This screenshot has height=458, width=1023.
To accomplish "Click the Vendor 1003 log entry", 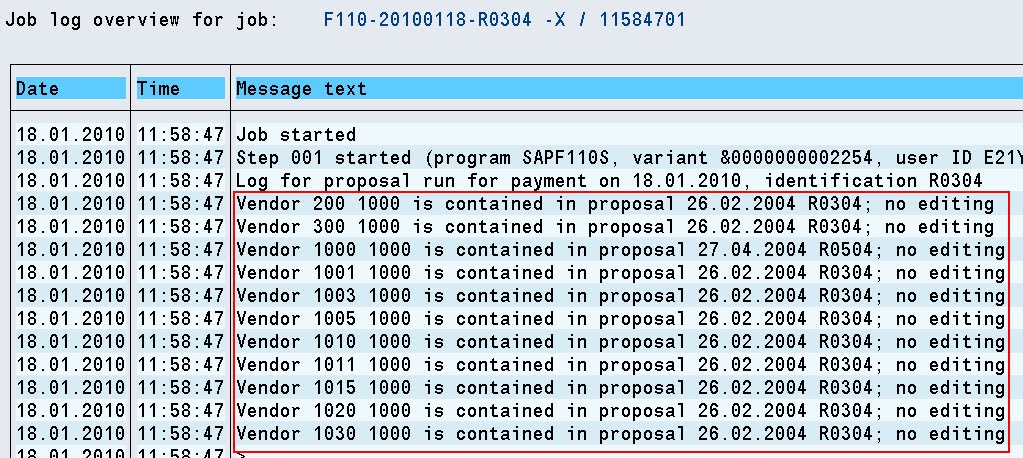I will (620, 296).
